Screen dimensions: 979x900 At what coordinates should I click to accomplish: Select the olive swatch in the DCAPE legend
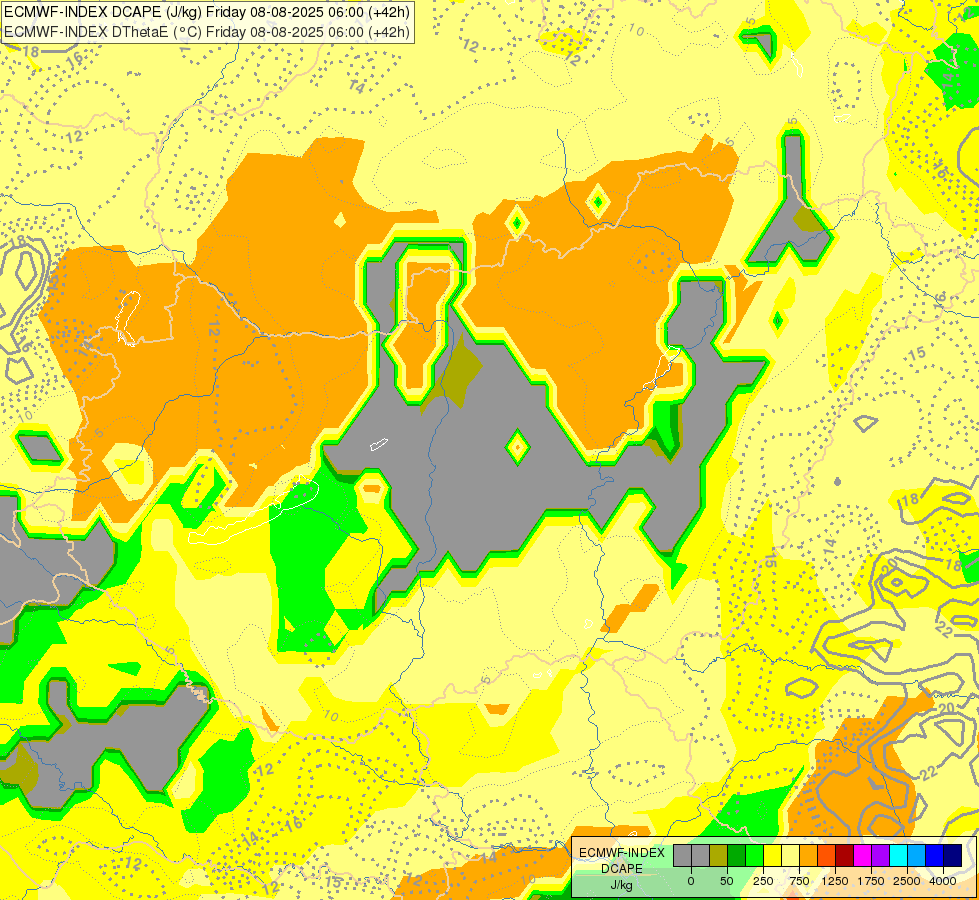(x=718, y=855)
